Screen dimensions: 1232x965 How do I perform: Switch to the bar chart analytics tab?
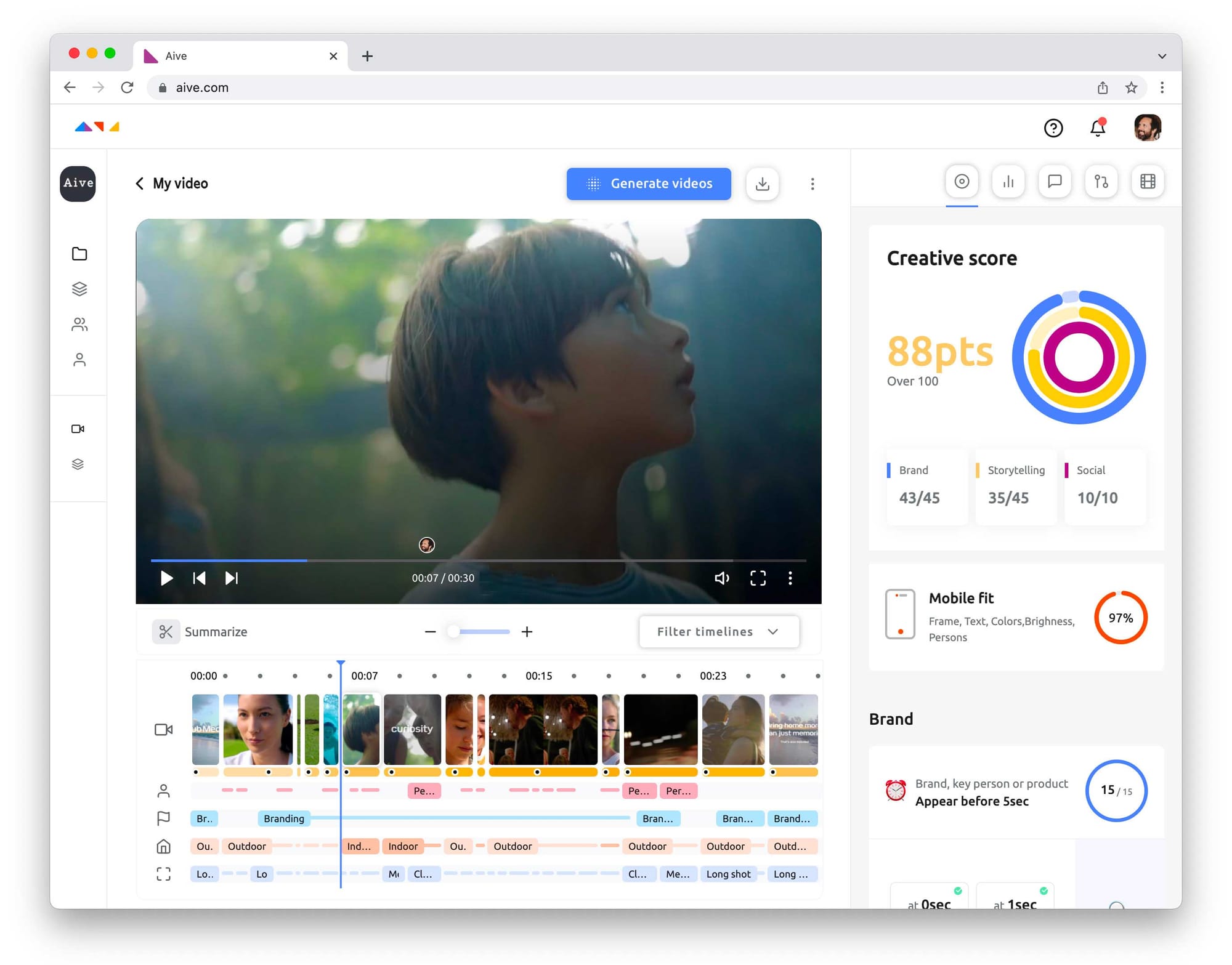(1008, 182)
